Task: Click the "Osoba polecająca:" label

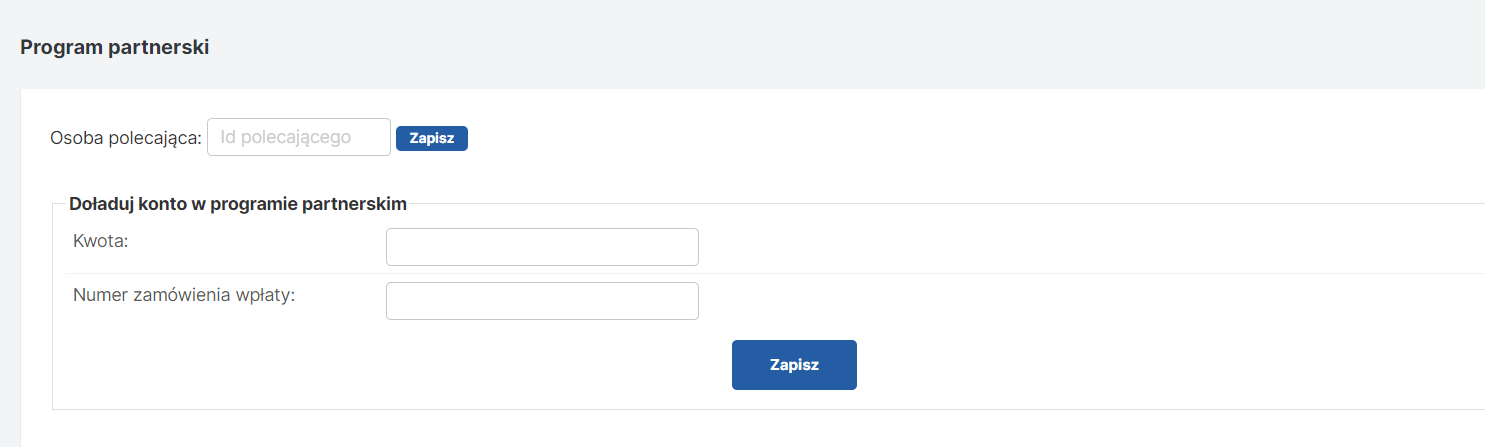Action: 126,138
